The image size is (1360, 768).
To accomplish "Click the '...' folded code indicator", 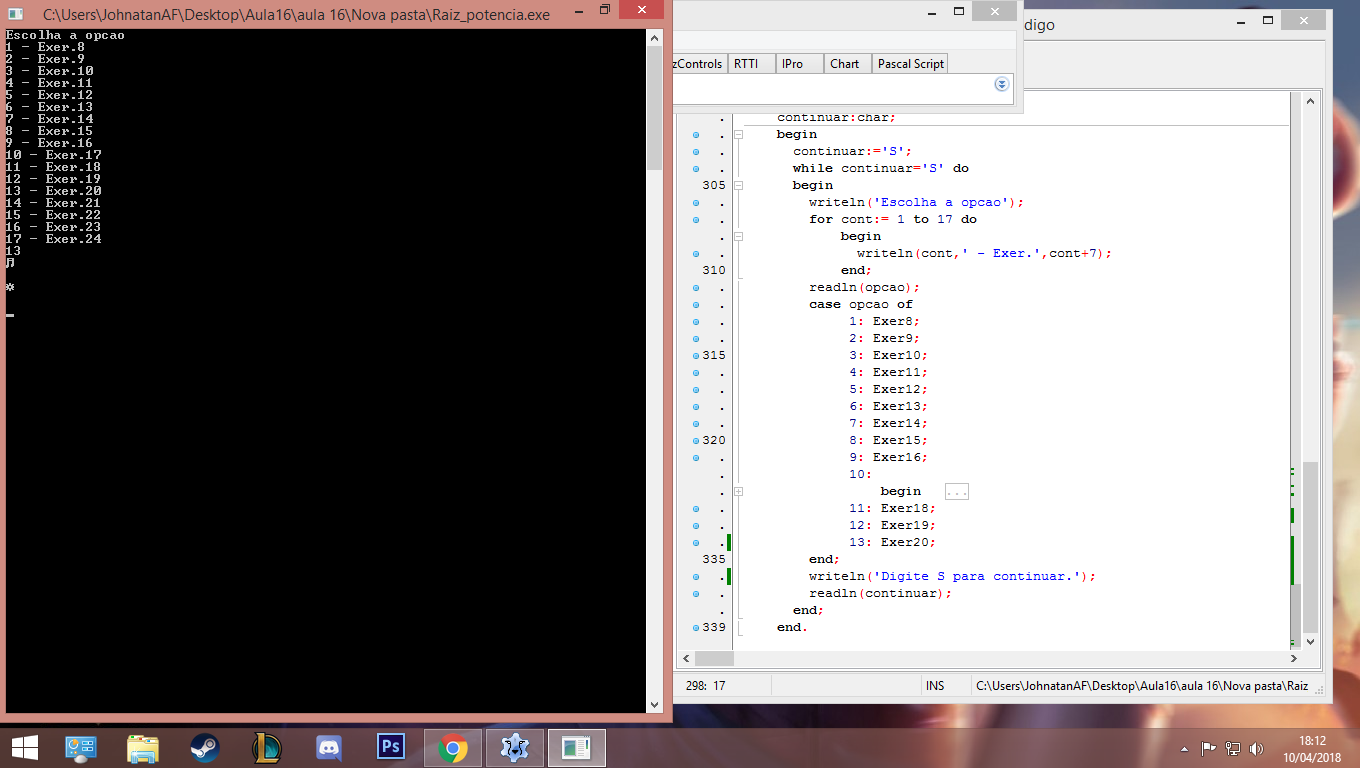I will pos(956,491).
